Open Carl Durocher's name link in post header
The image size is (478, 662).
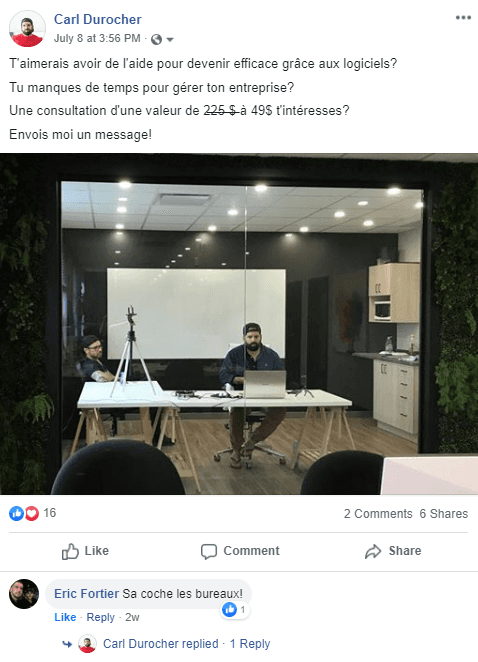(x=98, y=19)
